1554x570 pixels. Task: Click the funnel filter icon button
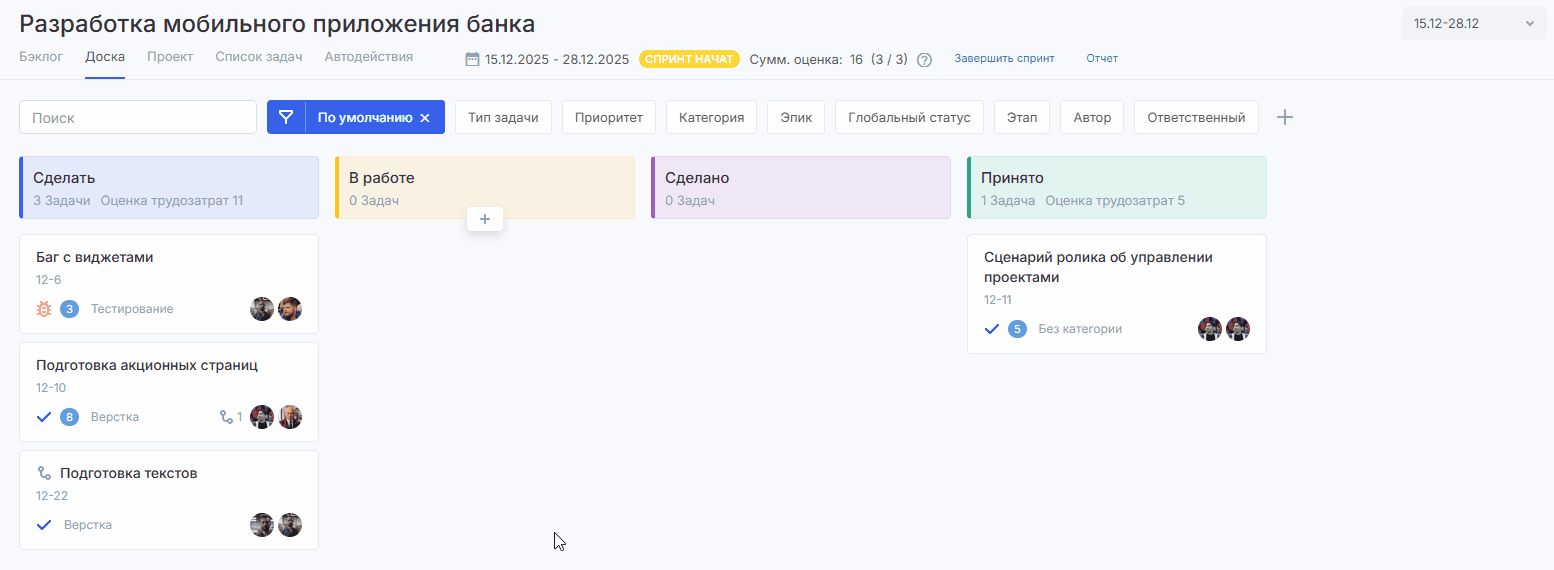(x=286, y=117)
